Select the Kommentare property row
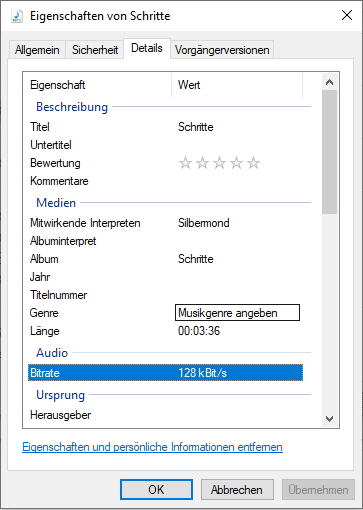Viewport: 363px width, 510px height. 166,181
